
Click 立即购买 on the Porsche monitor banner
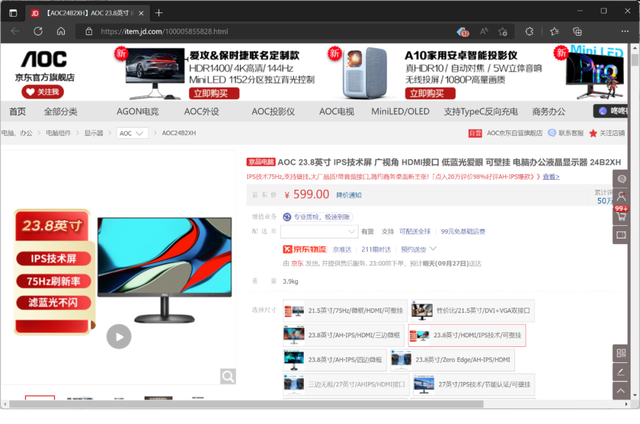(214, 93)
